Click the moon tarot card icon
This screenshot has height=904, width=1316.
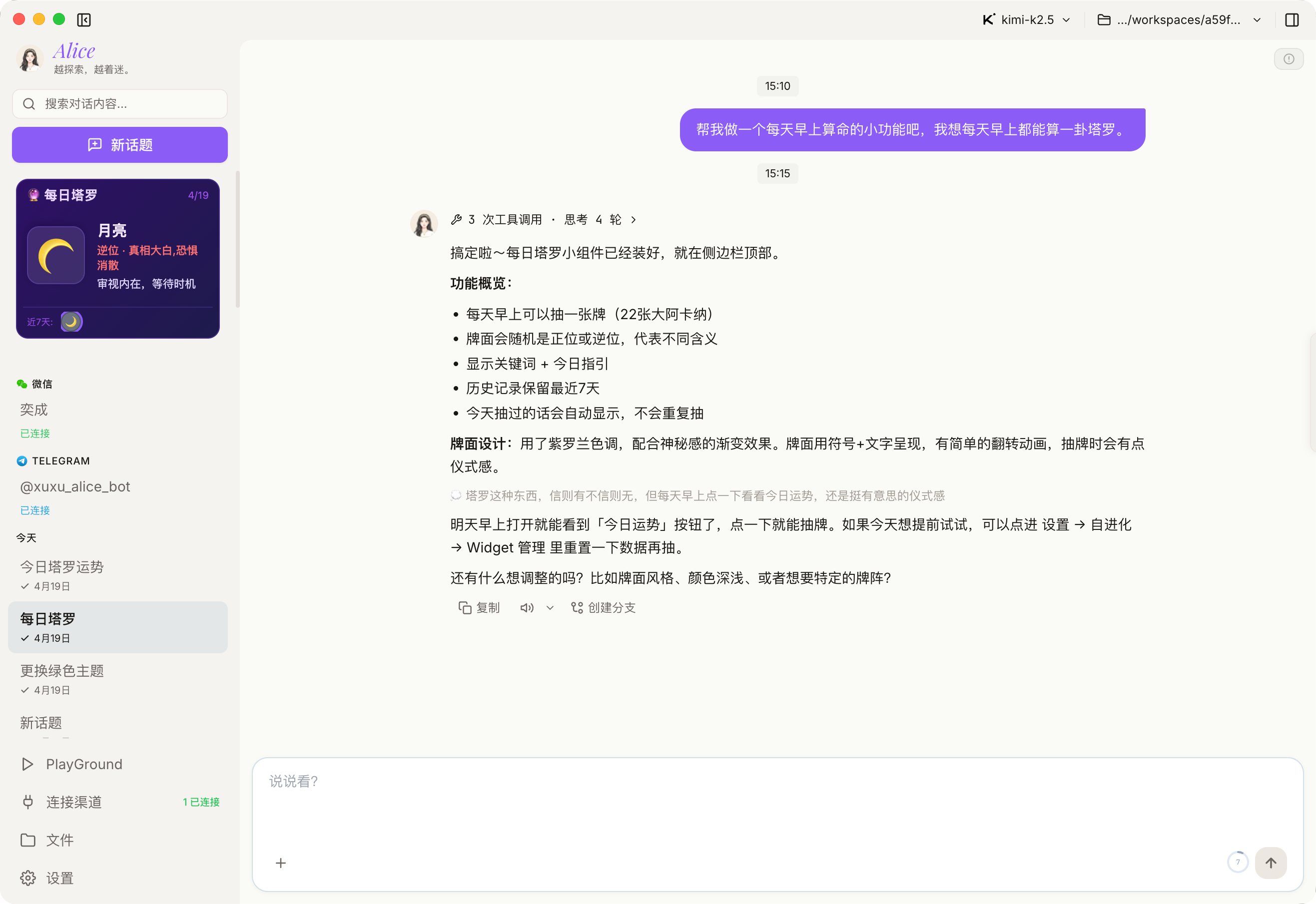click(55, 255)
